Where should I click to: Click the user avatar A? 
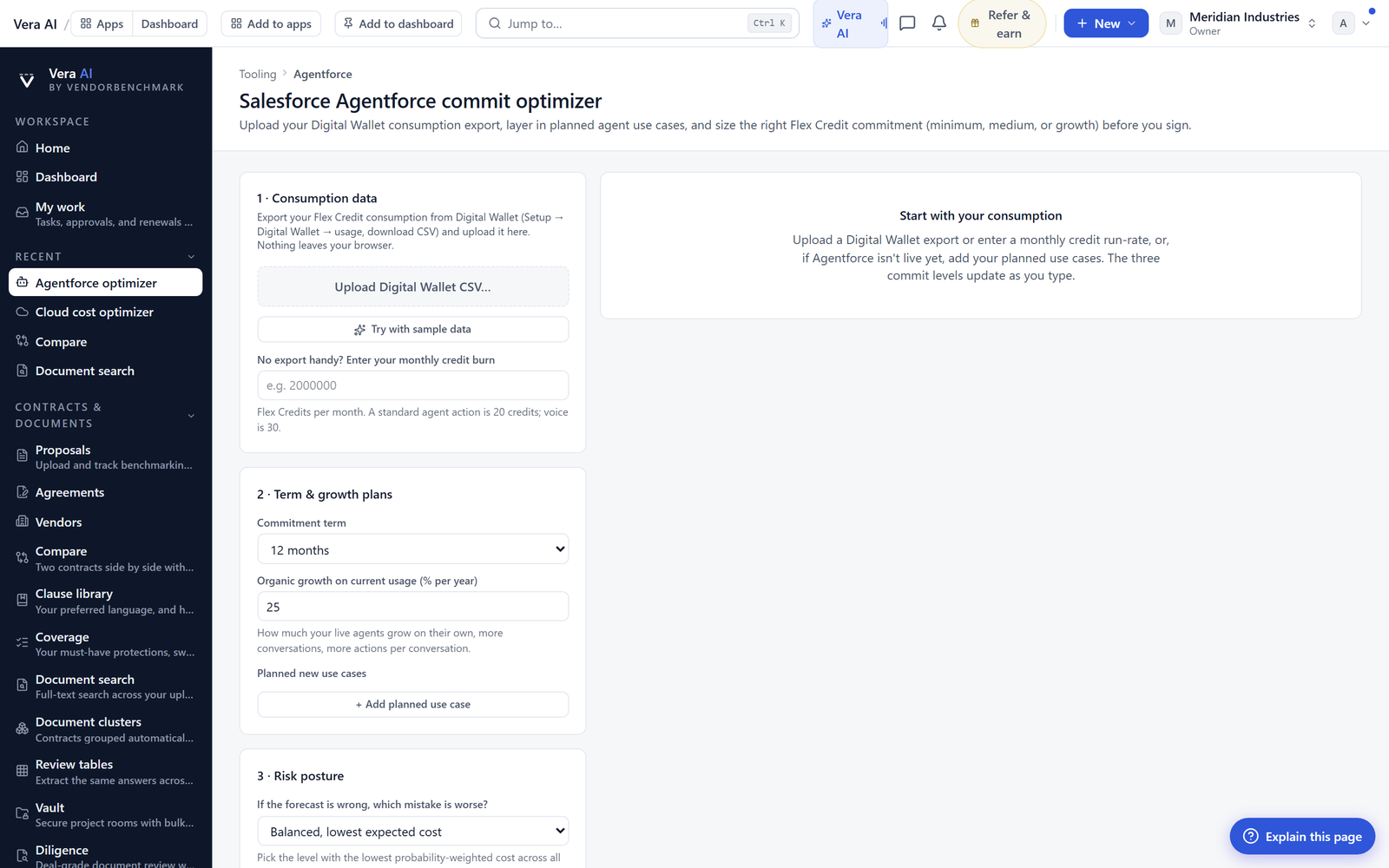[x=1343, y=23]
